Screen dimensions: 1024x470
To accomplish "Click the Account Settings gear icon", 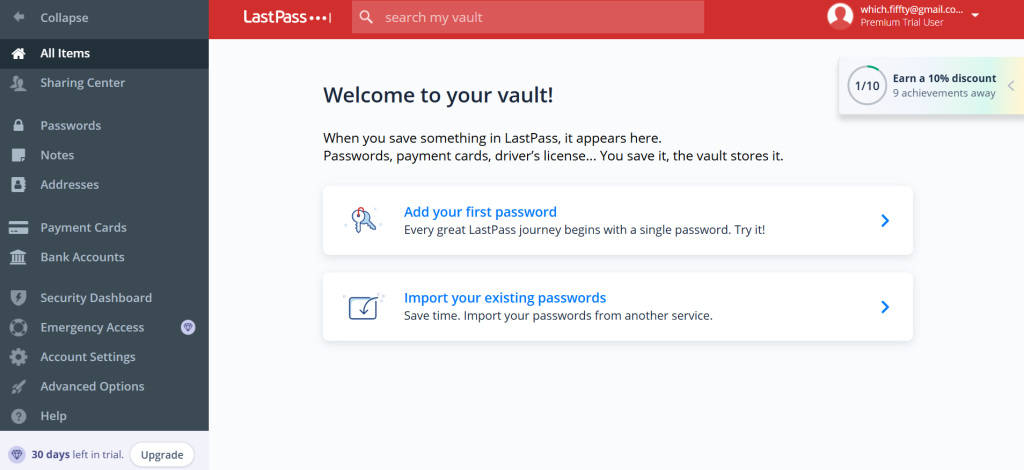I will [18, 357].
